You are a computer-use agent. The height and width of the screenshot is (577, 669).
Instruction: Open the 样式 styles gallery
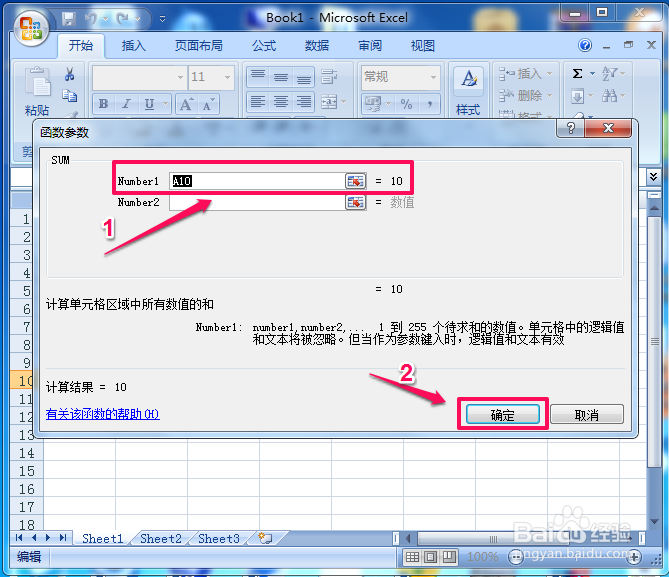click(468, 92)
